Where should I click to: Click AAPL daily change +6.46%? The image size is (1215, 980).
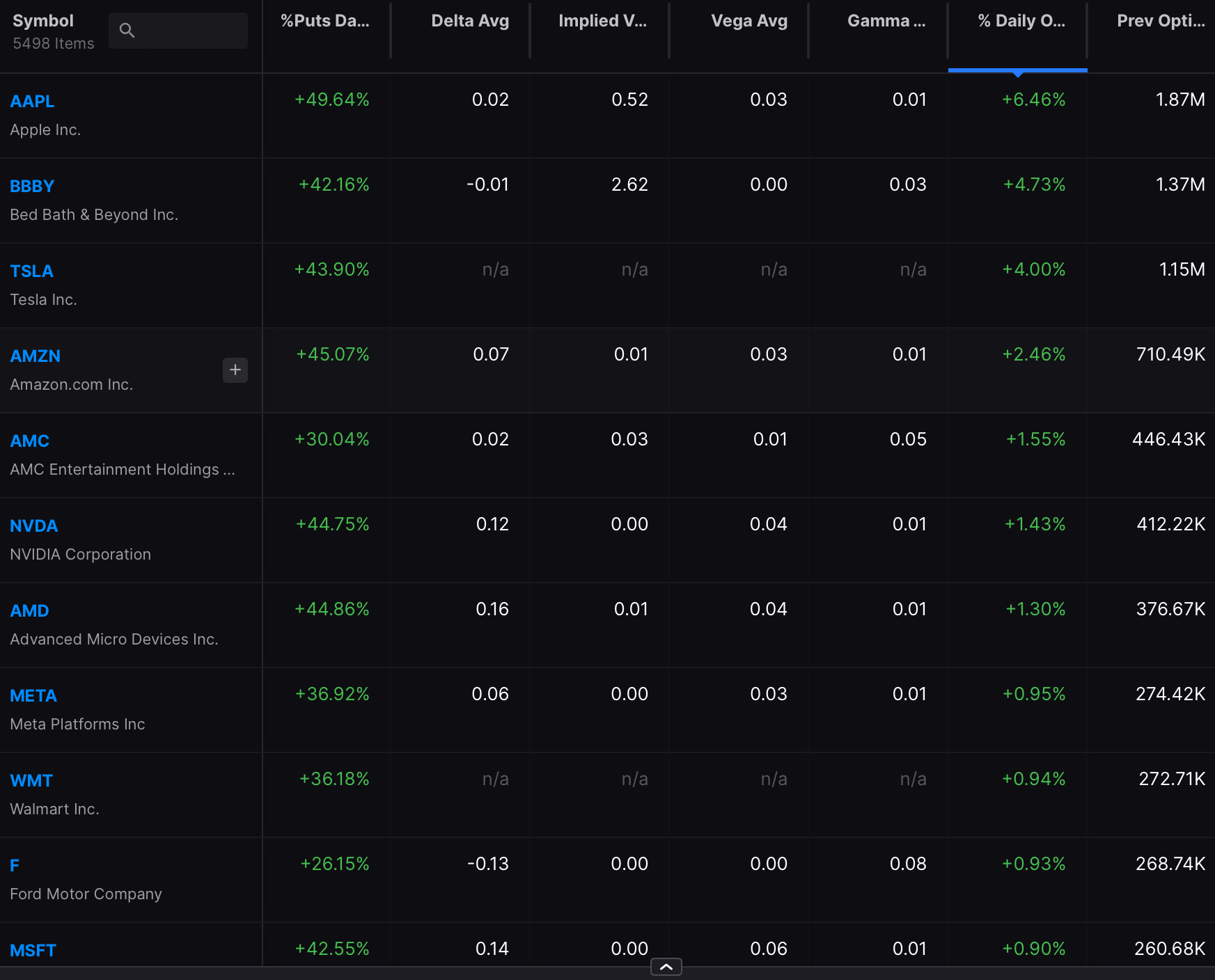coord(1033,100)
